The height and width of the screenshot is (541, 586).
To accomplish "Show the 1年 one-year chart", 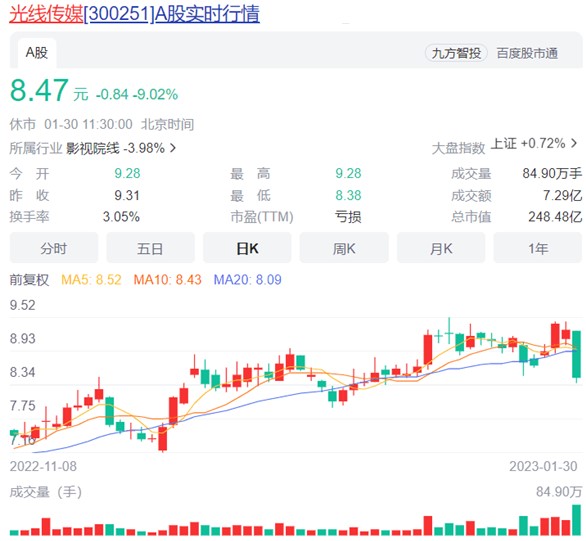I will coord(538,248).
